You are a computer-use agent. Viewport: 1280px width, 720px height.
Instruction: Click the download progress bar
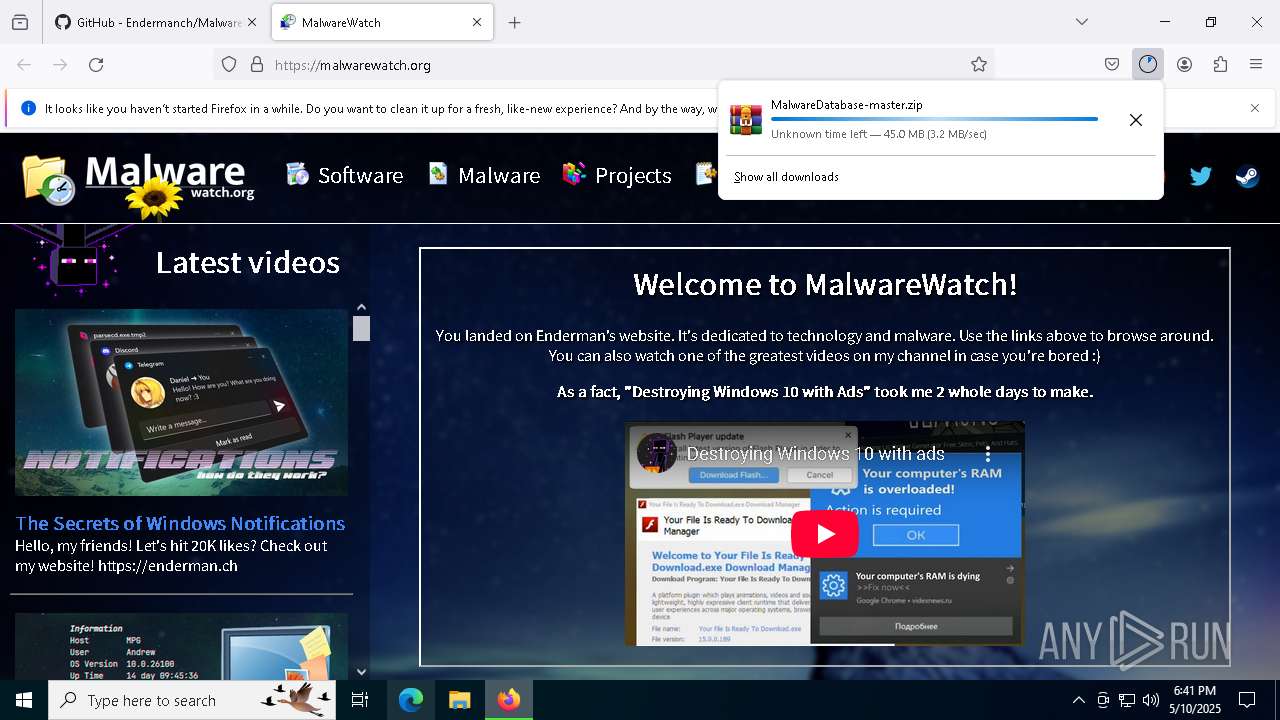[x=934, y=119]
